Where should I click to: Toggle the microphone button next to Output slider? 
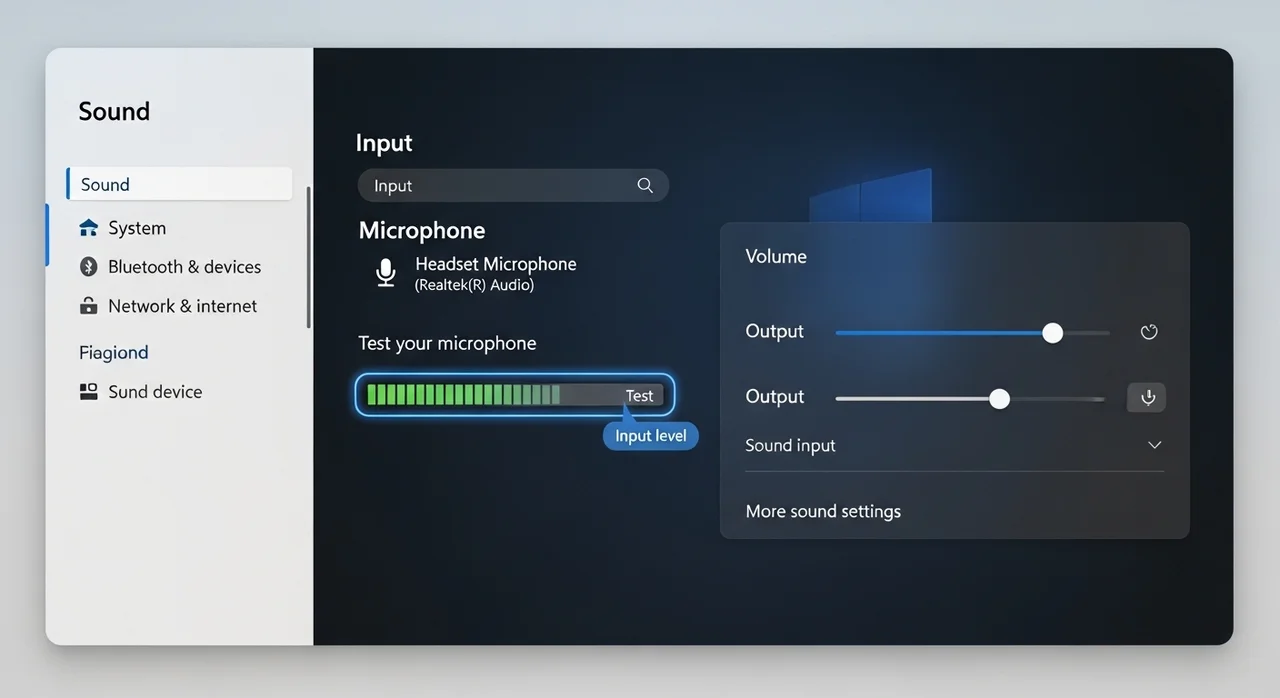pos(1147,398)
